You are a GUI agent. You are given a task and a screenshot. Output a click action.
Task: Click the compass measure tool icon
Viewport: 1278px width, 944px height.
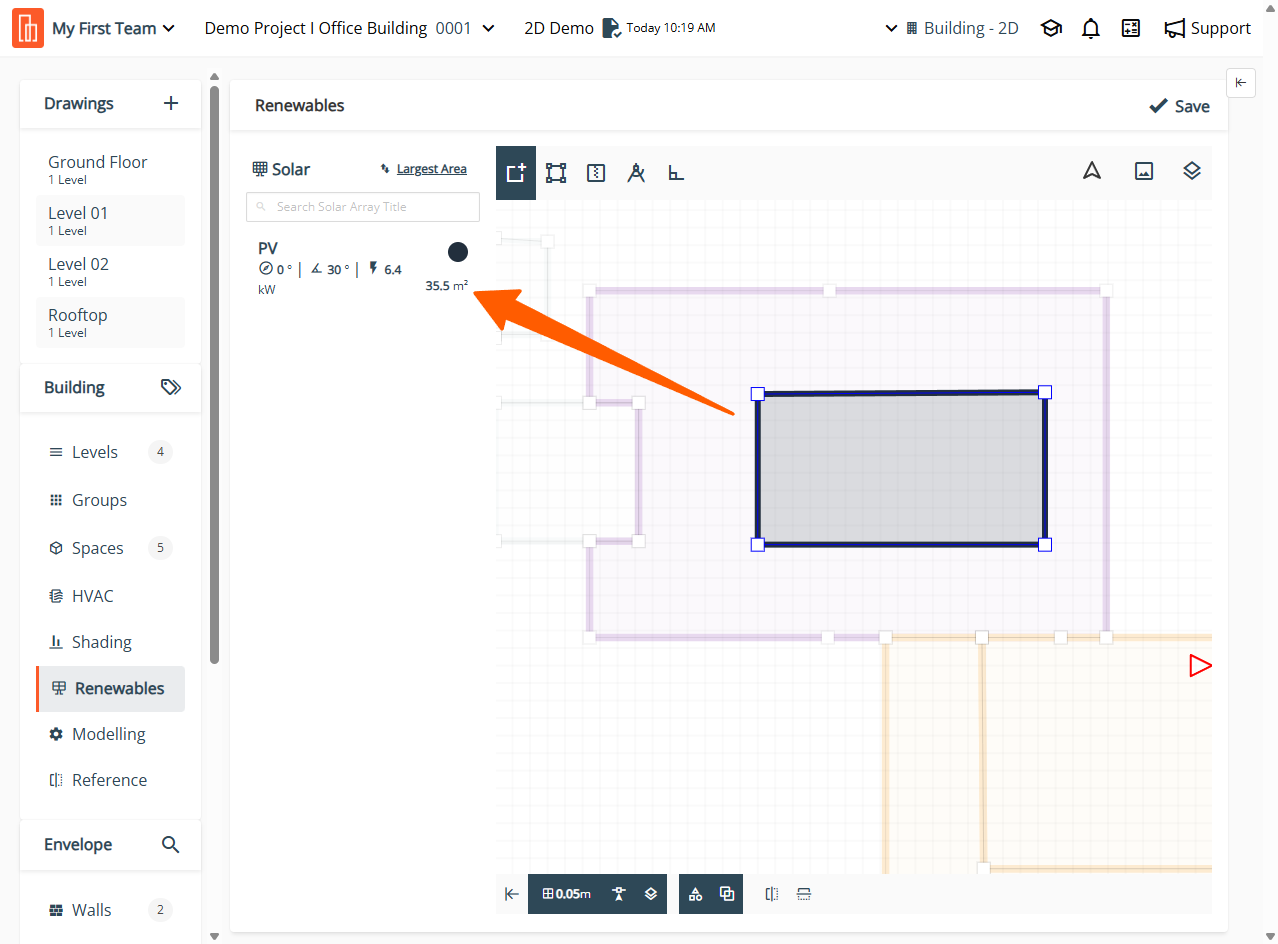[636, 173]
